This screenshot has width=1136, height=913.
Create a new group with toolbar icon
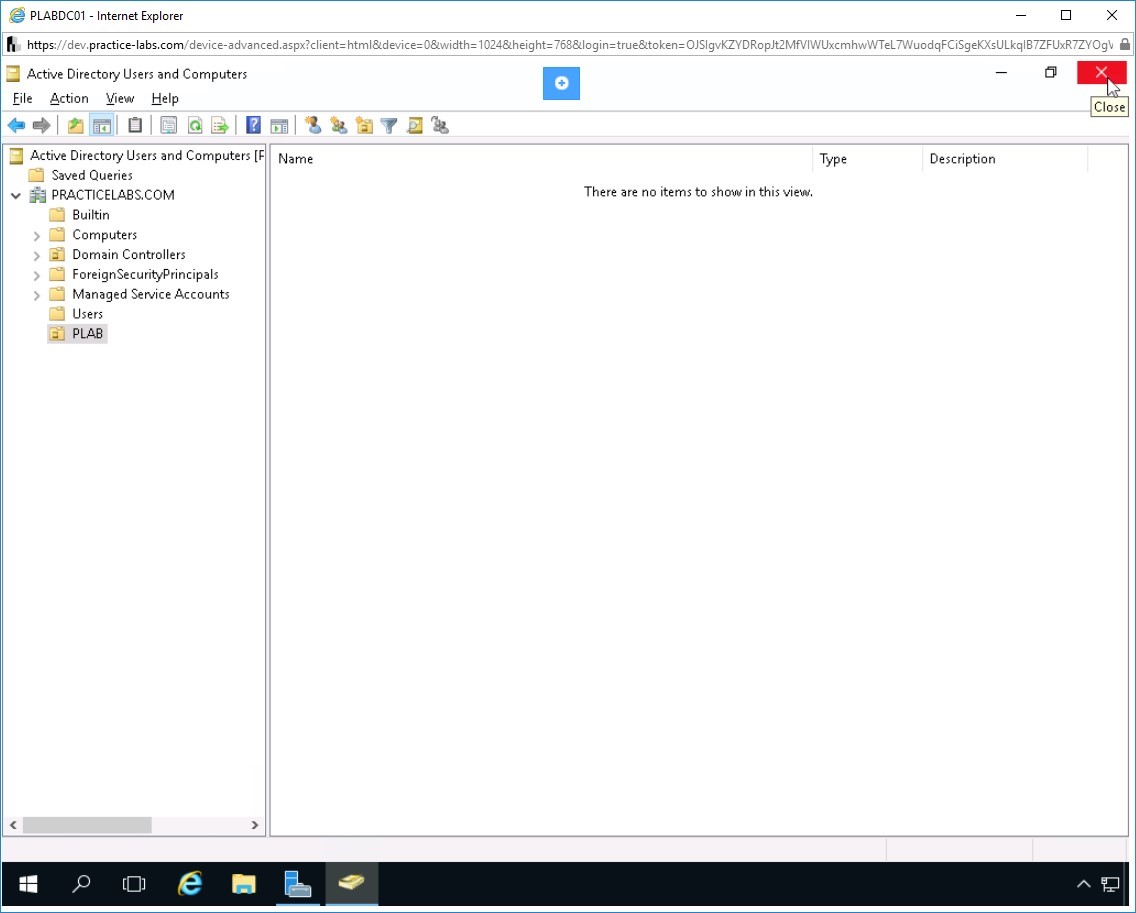[338, 125]
